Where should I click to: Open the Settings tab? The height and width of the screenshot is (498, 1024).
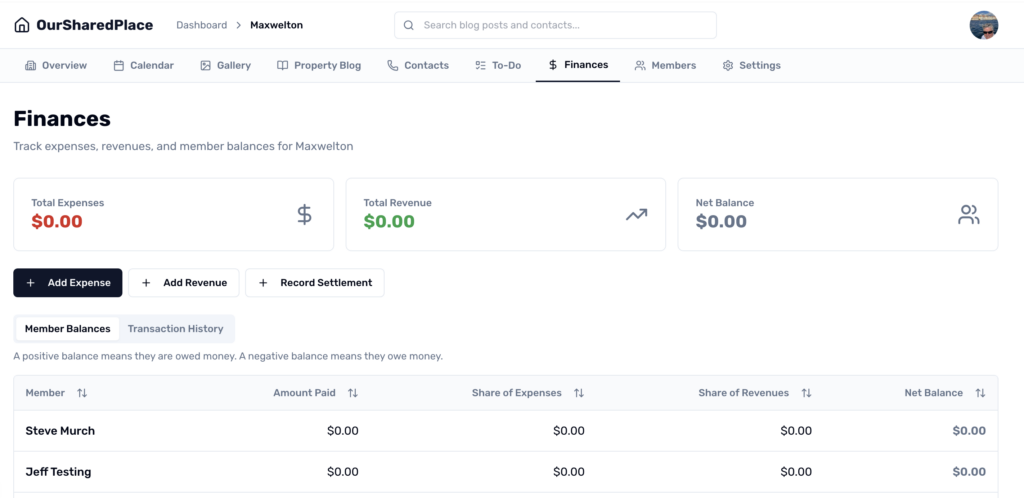[751, 65]
